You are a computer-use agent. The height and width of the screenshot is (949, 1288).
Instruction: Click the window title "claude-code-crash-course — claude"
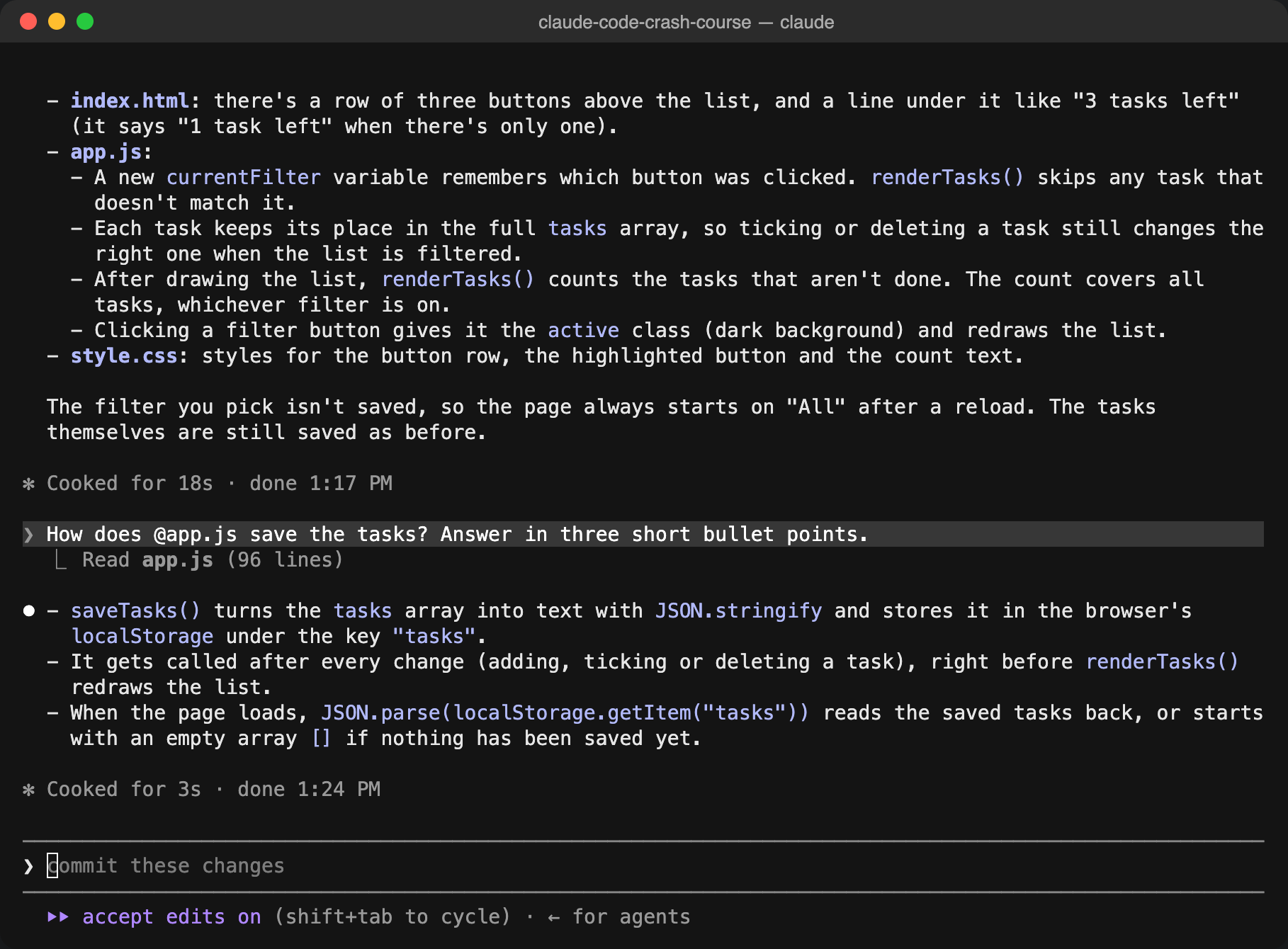(x=686, y=22)
